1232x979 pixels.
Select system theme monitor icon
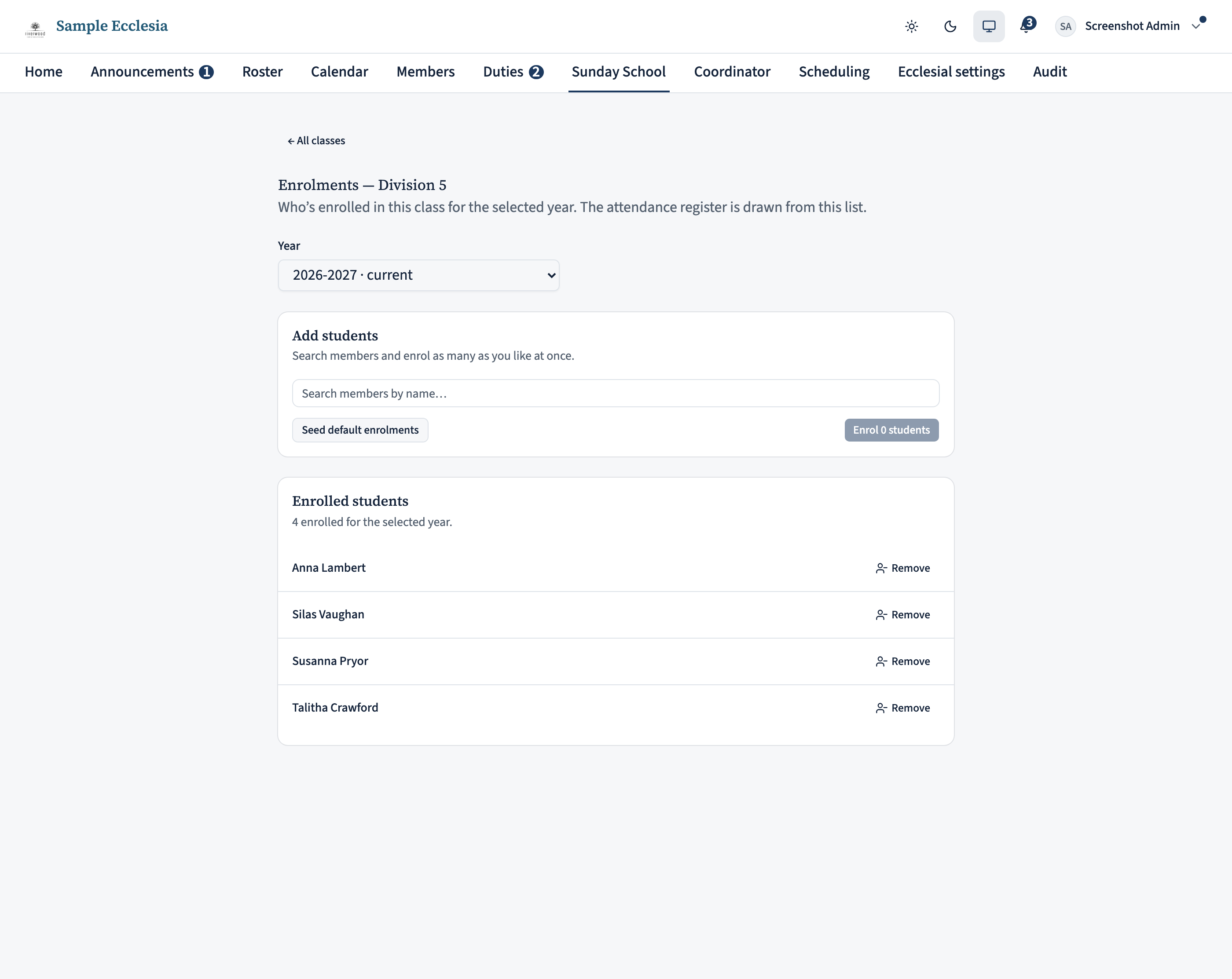point(989,26)
